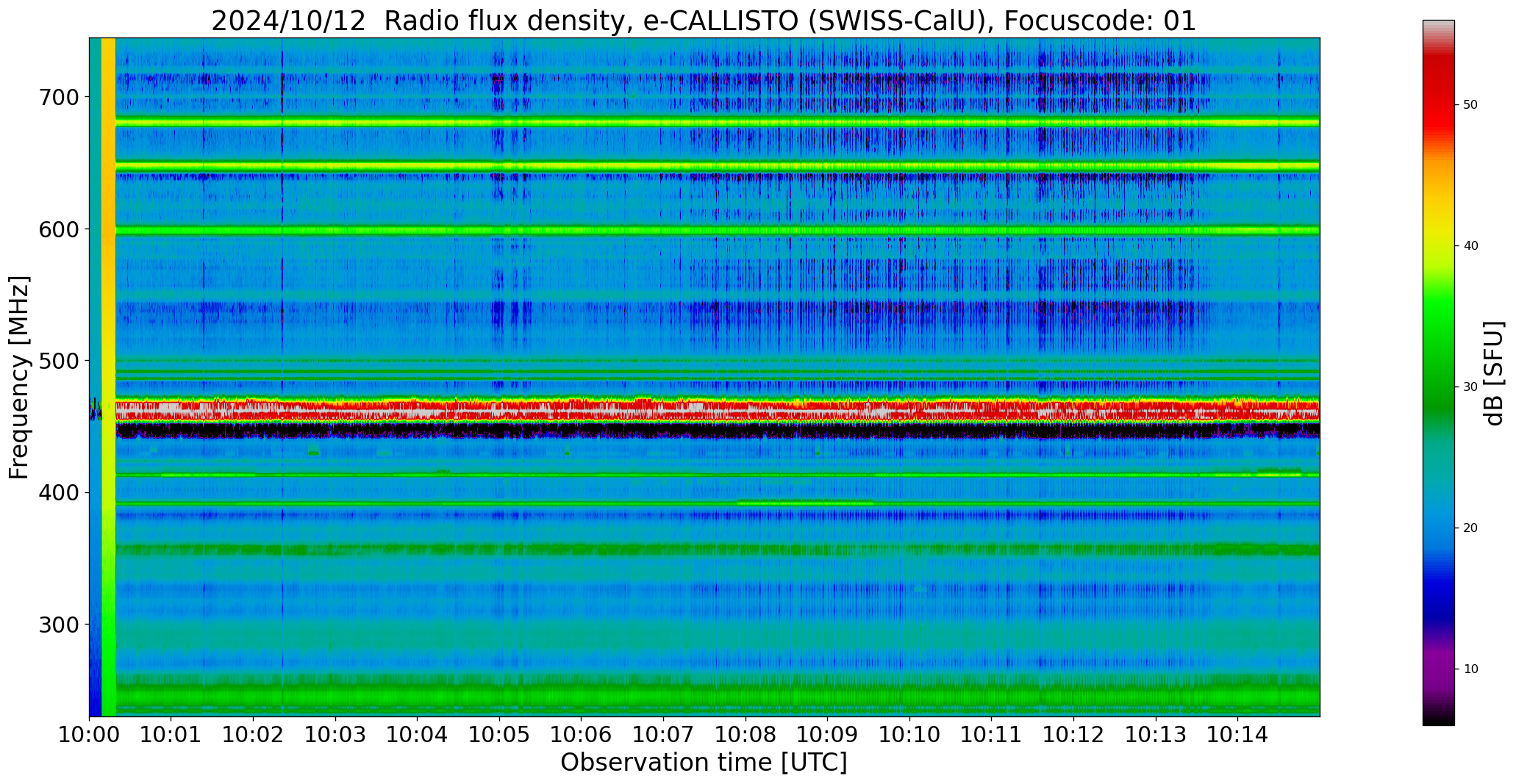Click the 20 colorbar tick label
Image resolution: width=1516 pixels, height=784 pixels.
1470,528
